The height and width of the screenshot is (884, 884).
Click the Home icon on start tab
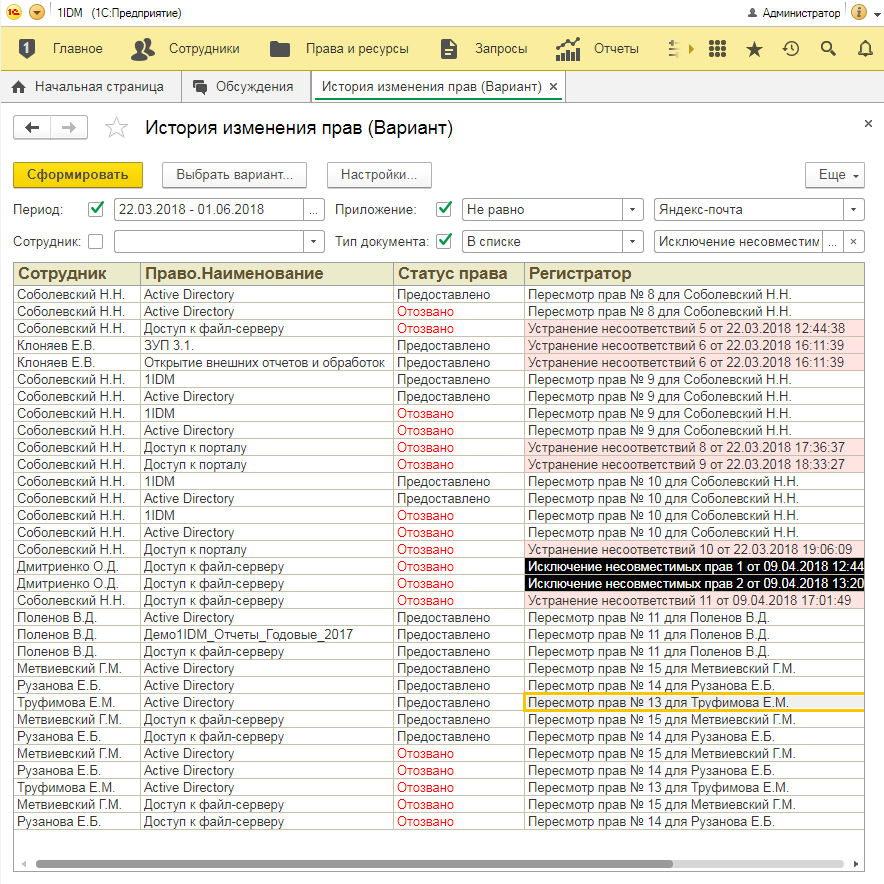18,87
